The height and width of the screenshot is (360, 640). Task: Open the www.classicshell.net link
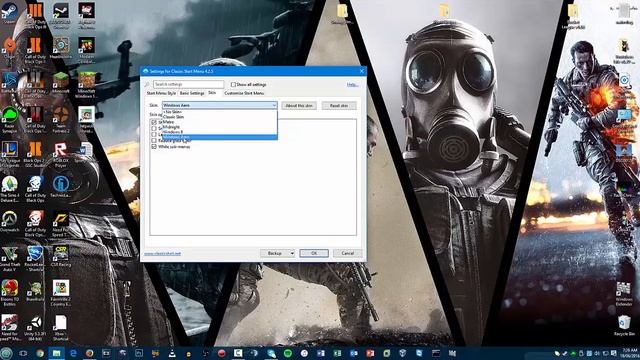pyautogui.click(x=162, y=253)
